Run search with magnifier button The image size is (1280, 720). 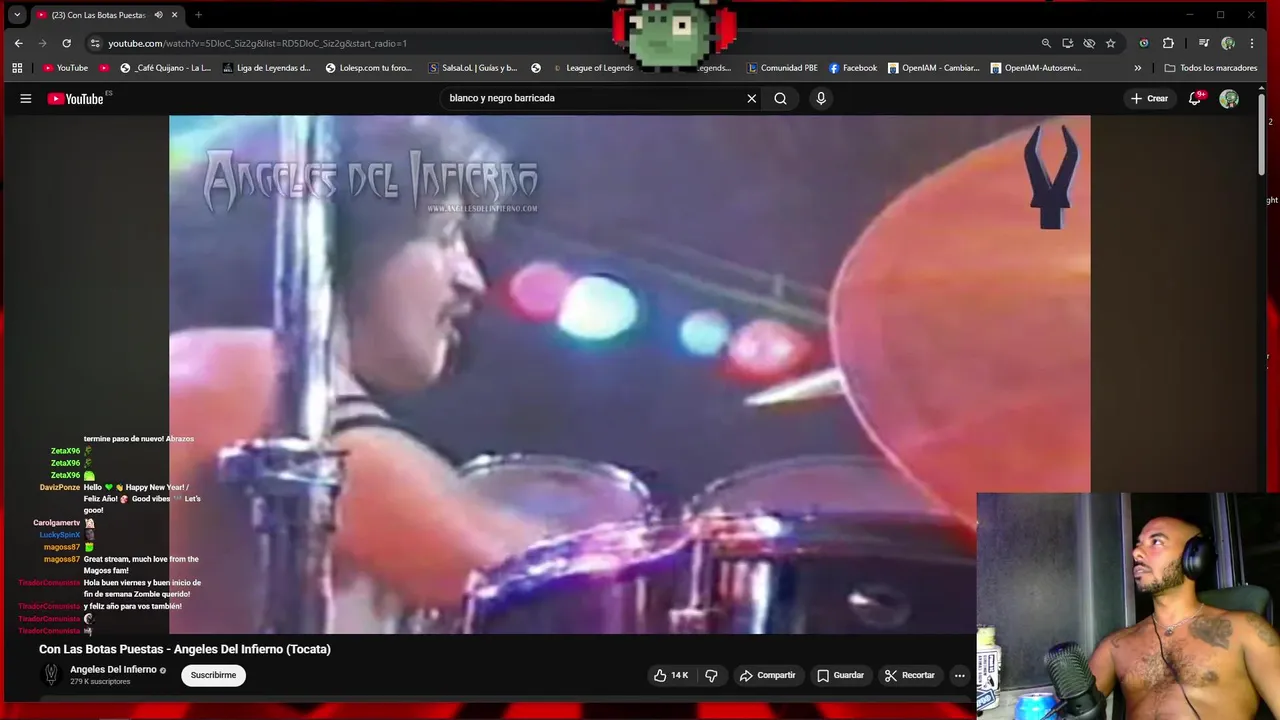(780, 98)
